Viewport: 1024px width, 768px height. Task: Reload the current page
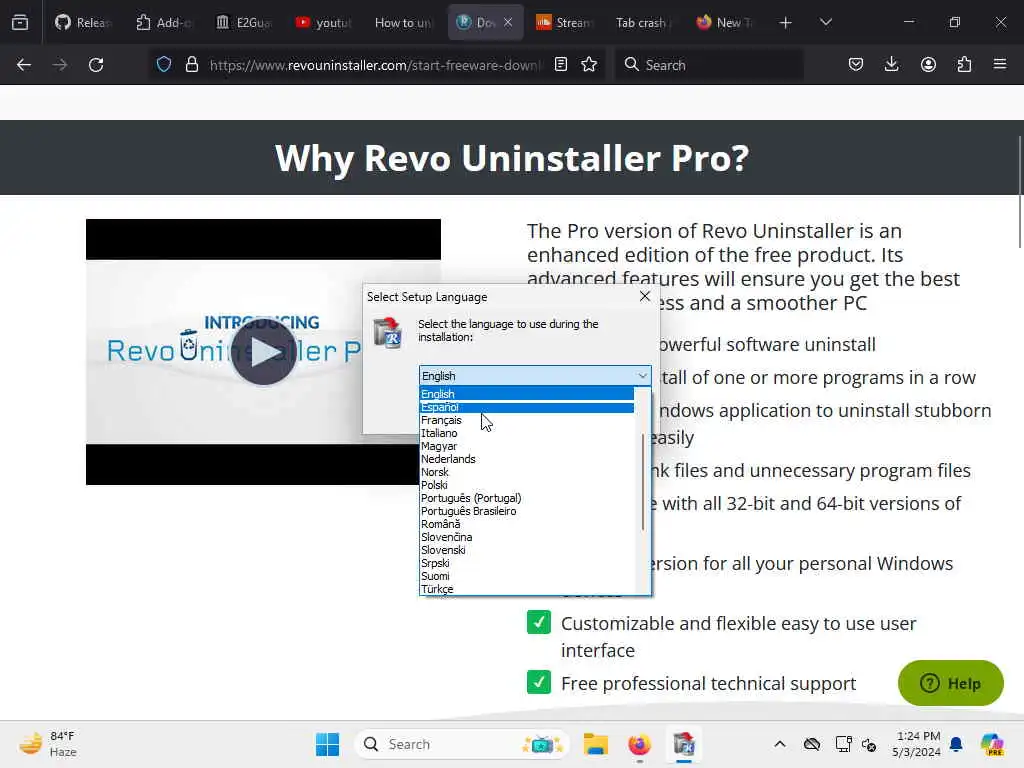(96, 65)
